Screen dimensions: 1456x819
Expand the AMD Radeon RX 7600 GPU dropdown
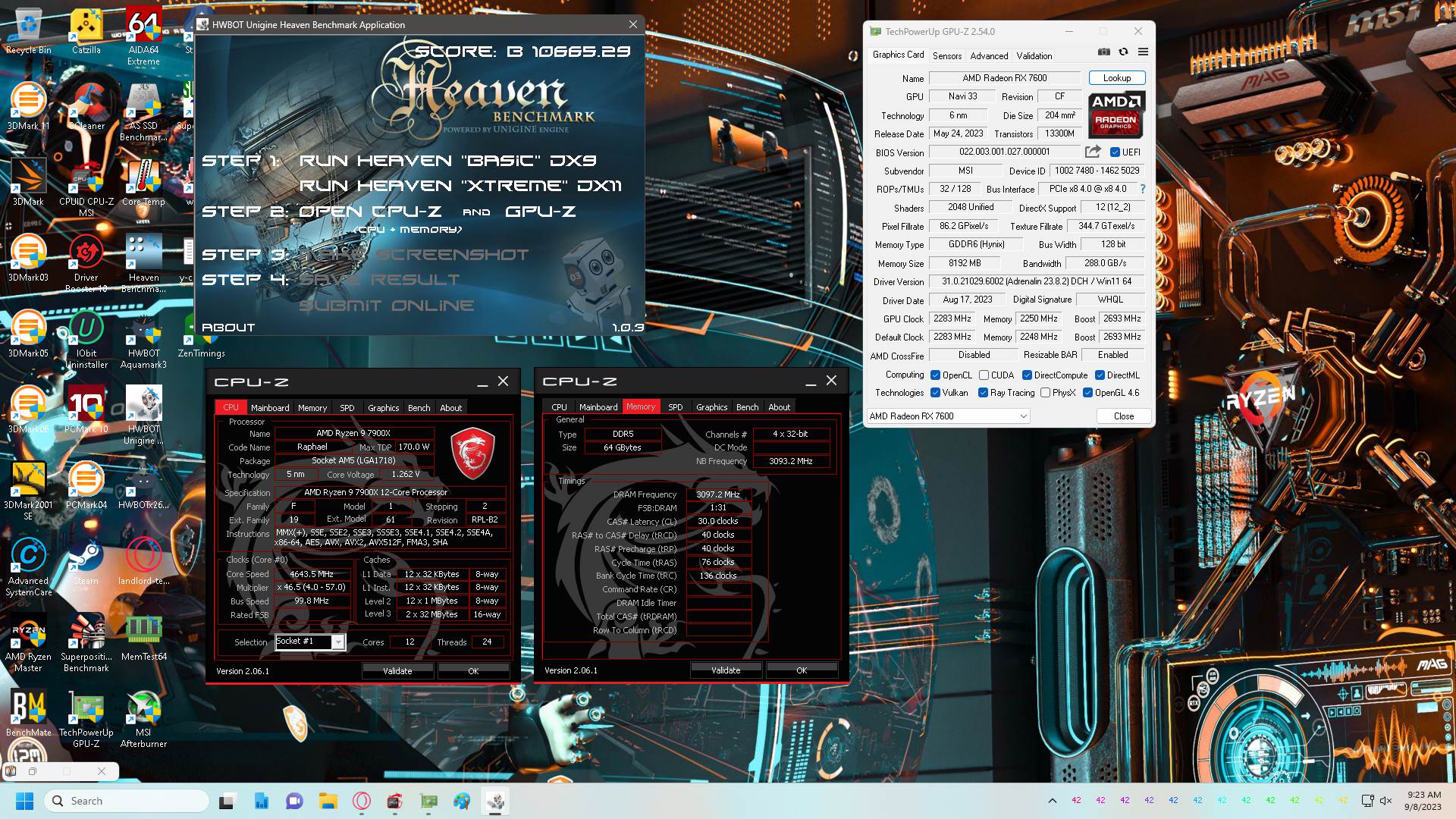point(948,416)
